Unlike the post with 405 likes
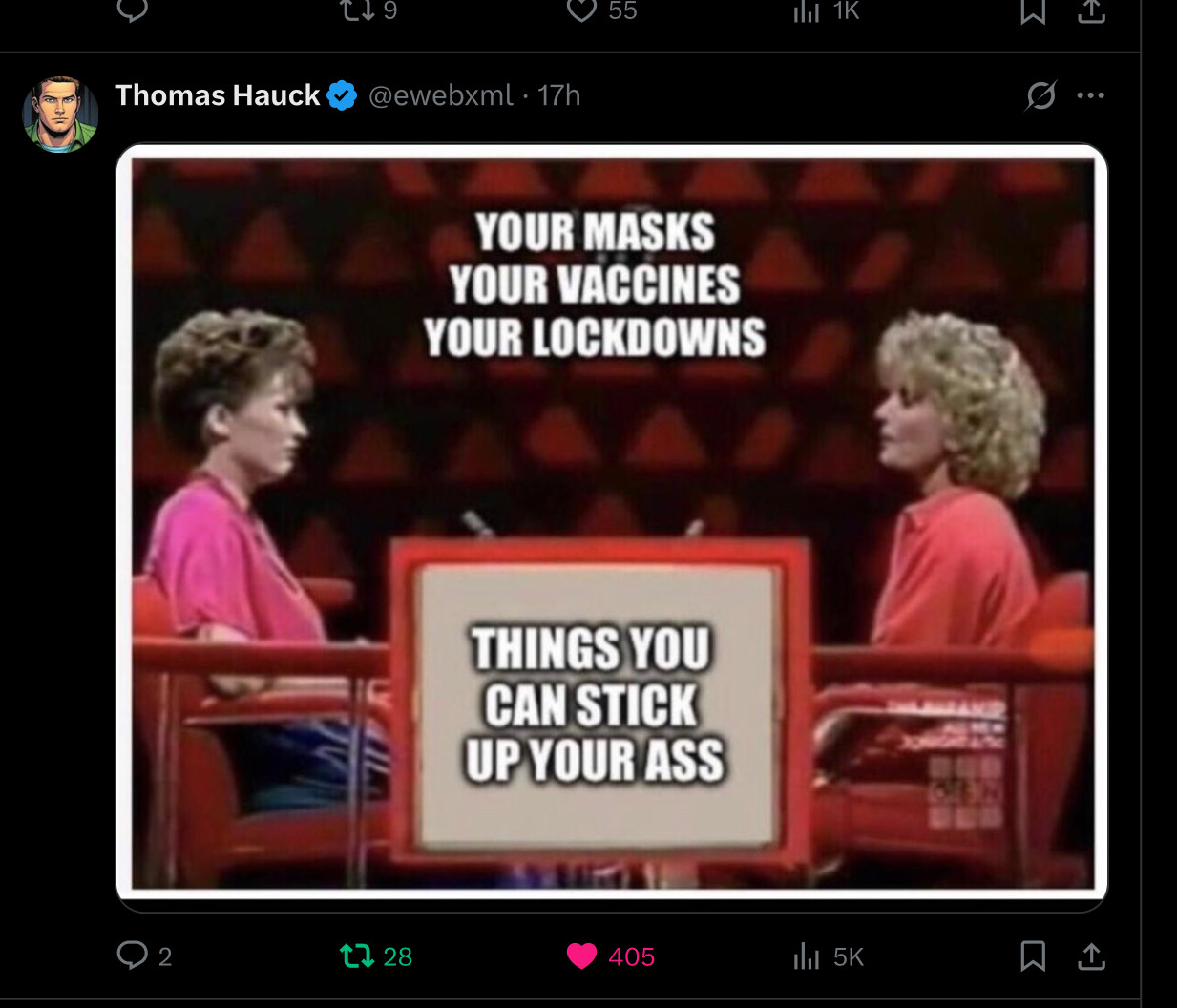 (611, 955)
